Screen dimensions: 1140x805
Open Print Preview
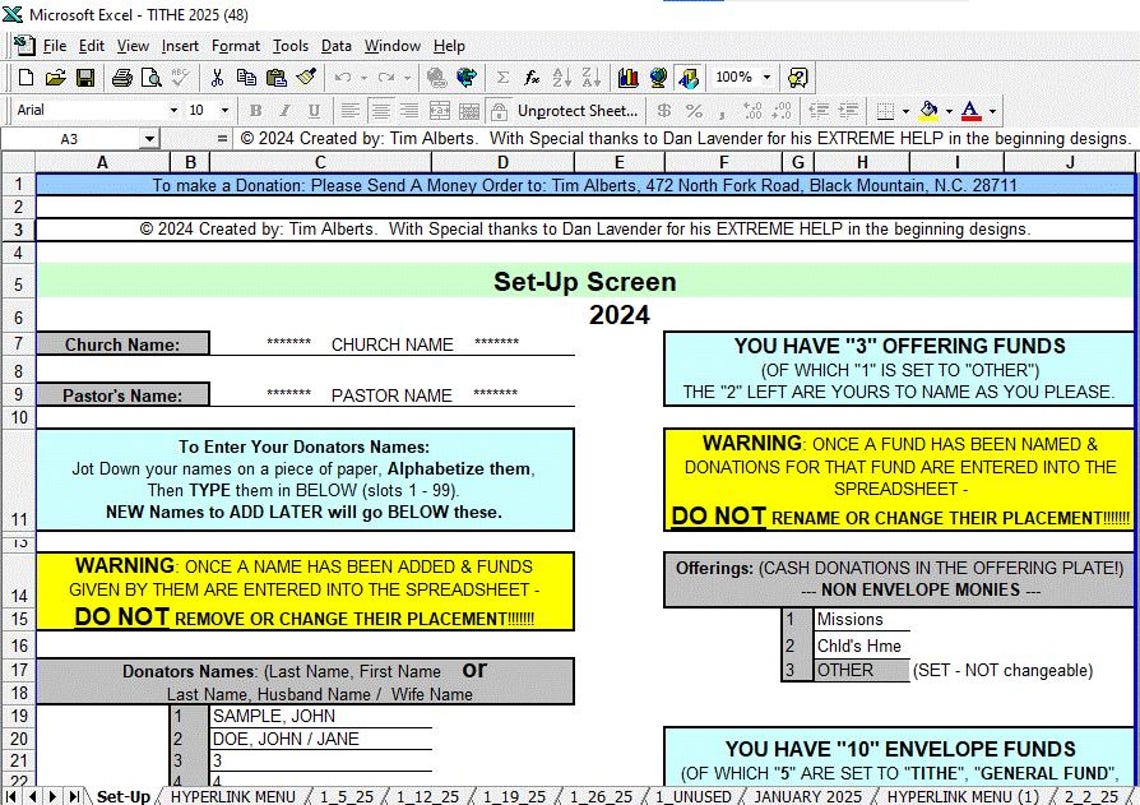point(152,77)
